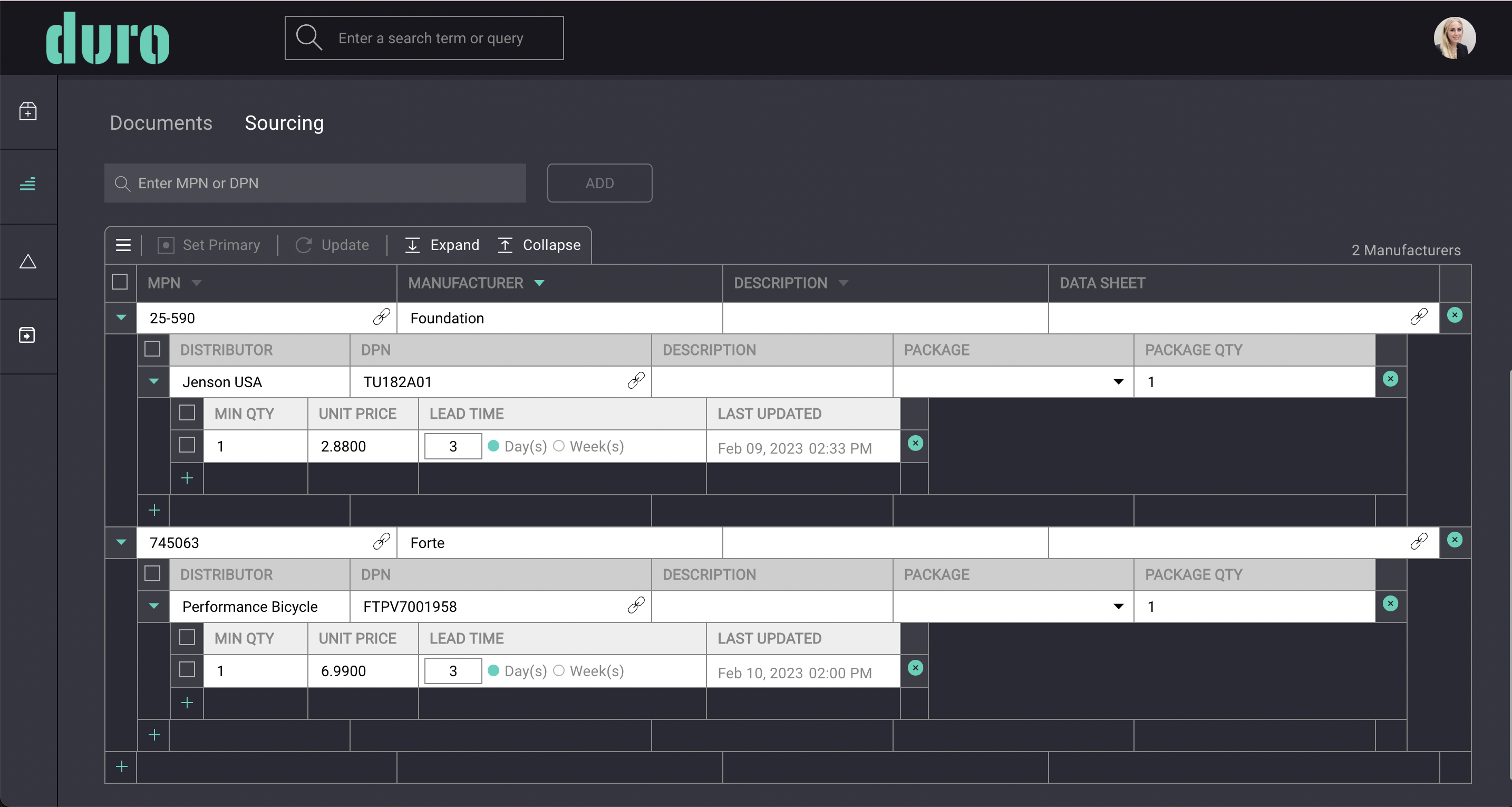Add a new manufacturer row
This screenshot has width=1512, height=807.
point(121,766)
